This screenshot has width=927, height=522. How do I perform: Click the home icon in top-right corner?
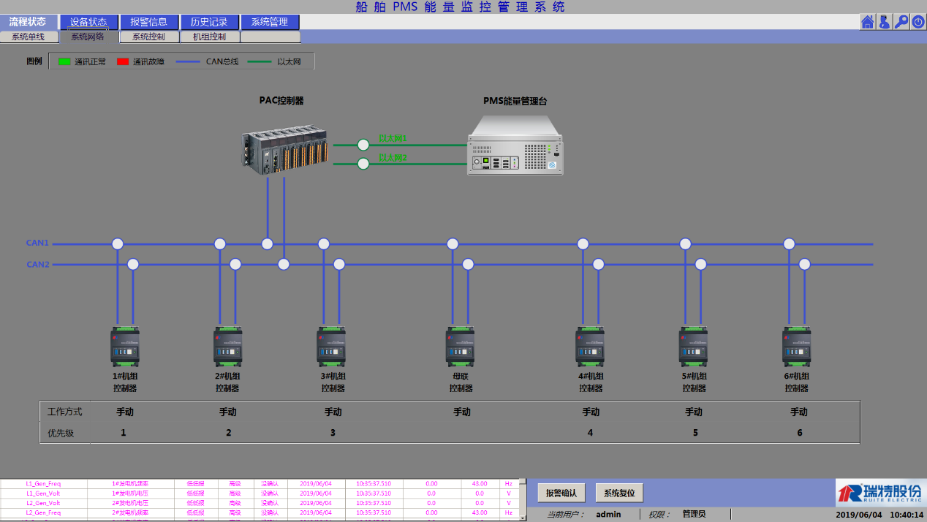point(867,22)
